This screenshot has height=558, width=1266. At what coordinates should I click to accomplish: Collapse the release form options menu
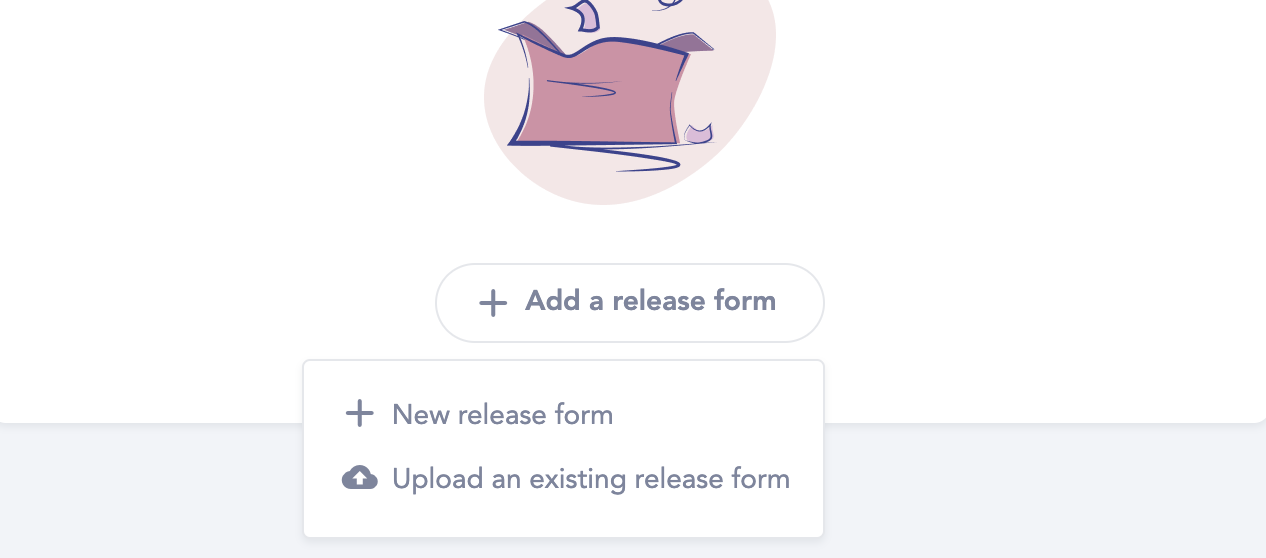coord(630,303)
